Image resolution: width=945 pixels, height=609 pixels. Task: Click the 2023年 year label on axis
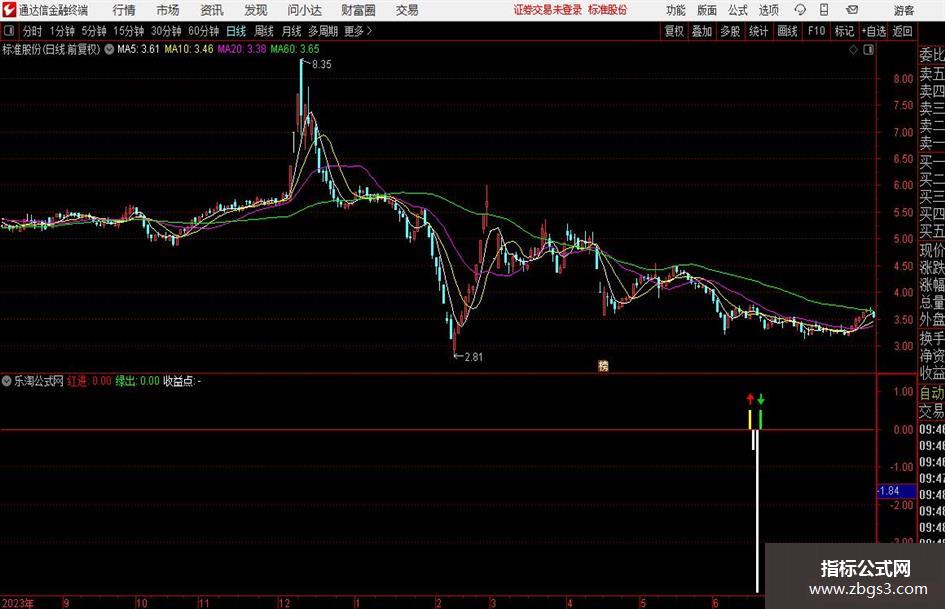[18, 602]
